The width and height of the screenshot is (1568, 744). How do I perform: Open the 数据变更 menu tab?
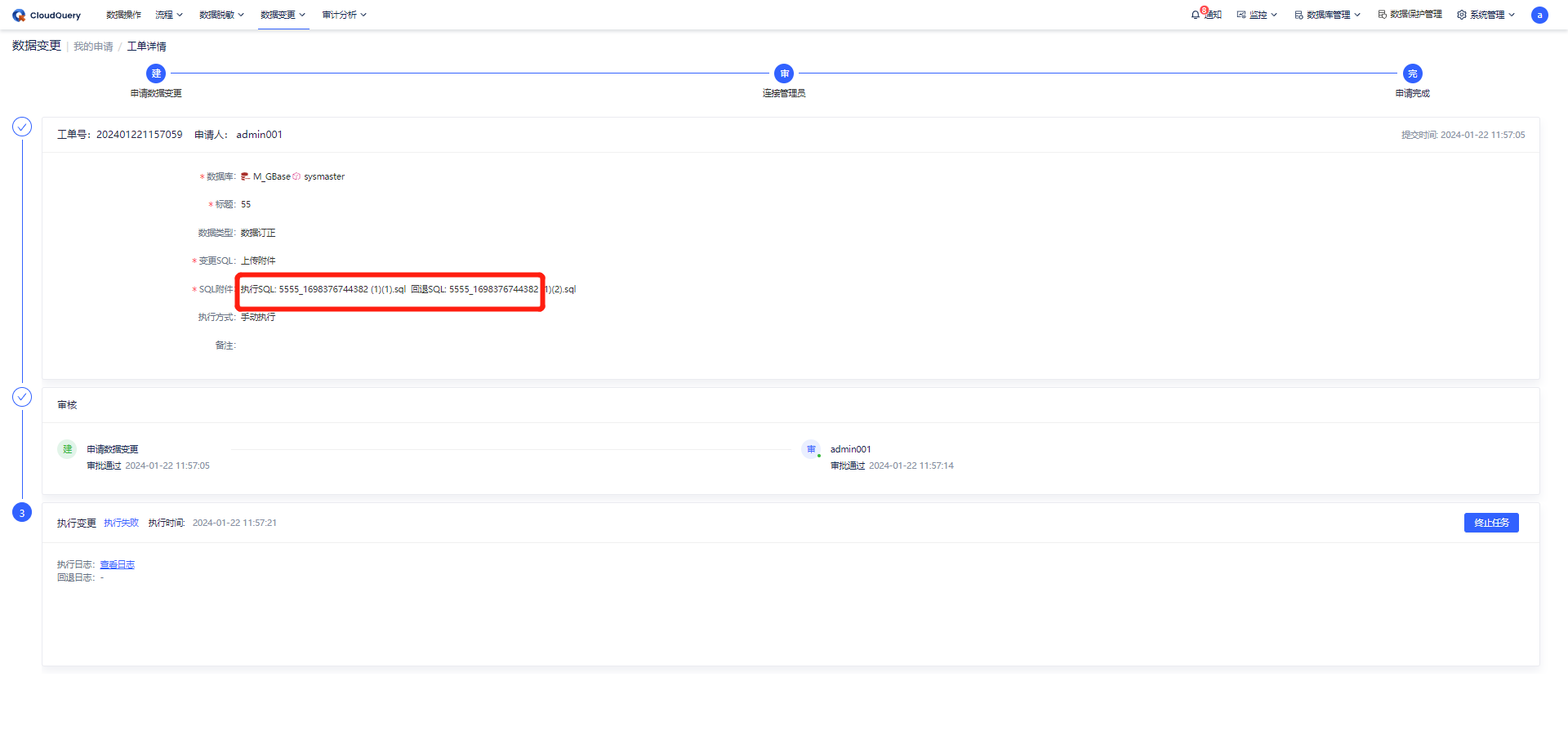click(x=283, y=15)
